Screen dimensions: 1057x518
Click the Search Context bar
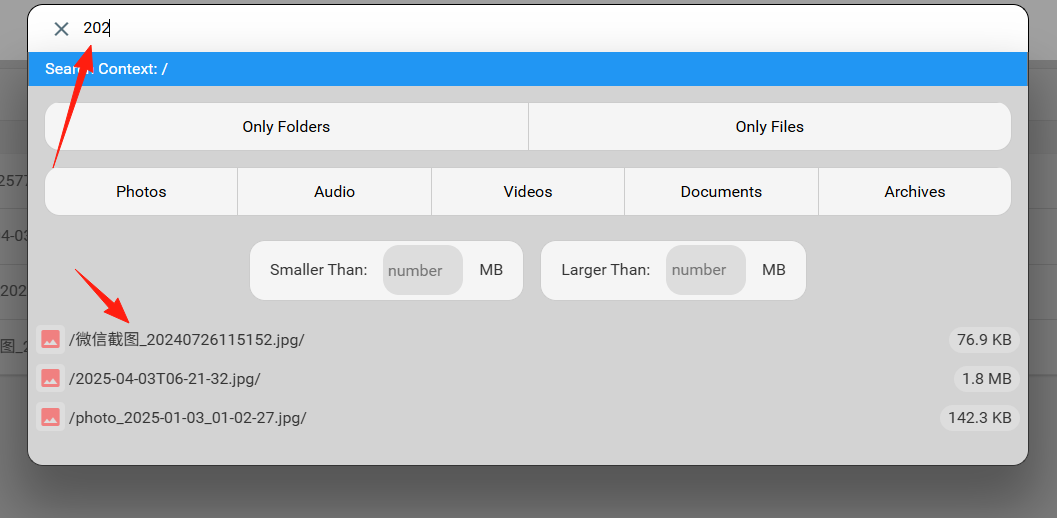(528, 69)
